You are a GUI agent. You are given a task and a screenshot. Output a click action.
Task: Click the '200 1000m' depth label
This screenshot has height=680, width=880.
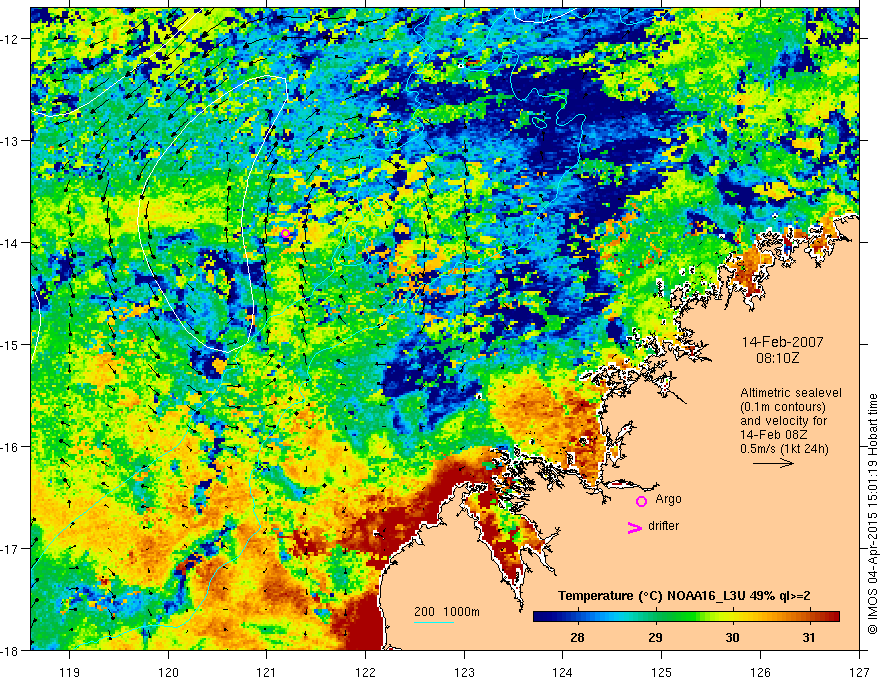click(447, 612)
